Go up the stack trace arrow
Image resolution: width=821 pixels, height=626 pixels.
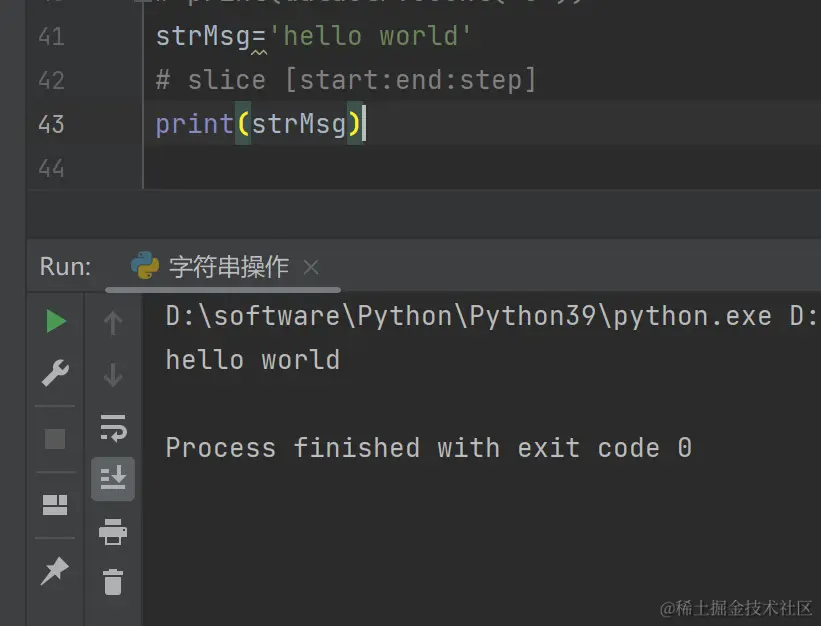click(113, 322)
